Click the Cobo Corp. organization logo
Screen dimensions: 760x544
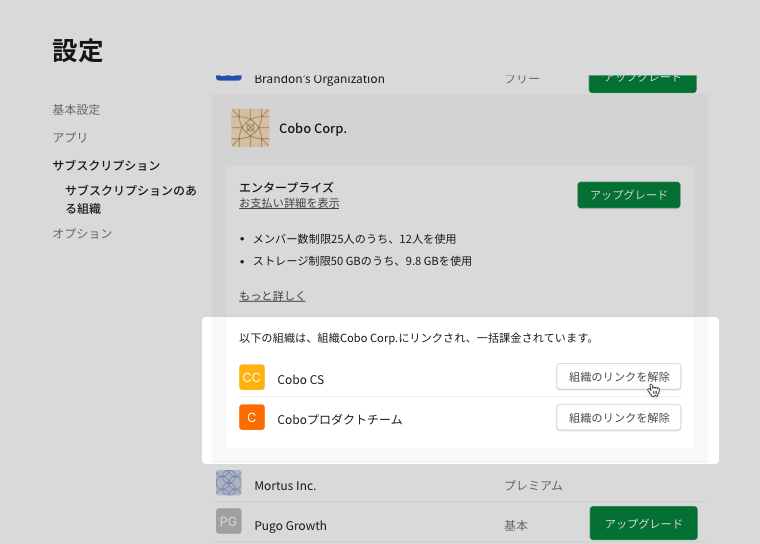(x=250, y=128)
